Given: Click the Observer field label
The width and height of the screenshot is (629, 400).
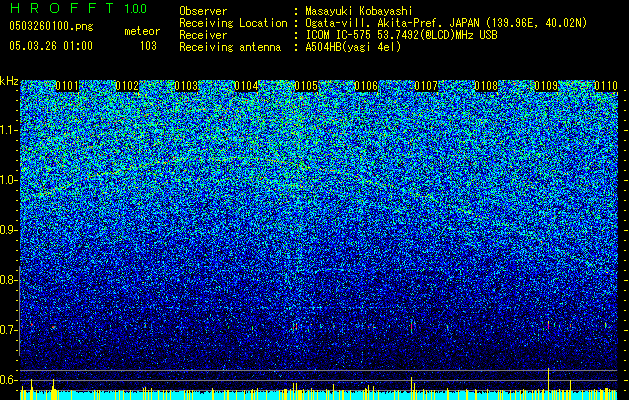Looking at the screenshot, I should pos(203,11).
